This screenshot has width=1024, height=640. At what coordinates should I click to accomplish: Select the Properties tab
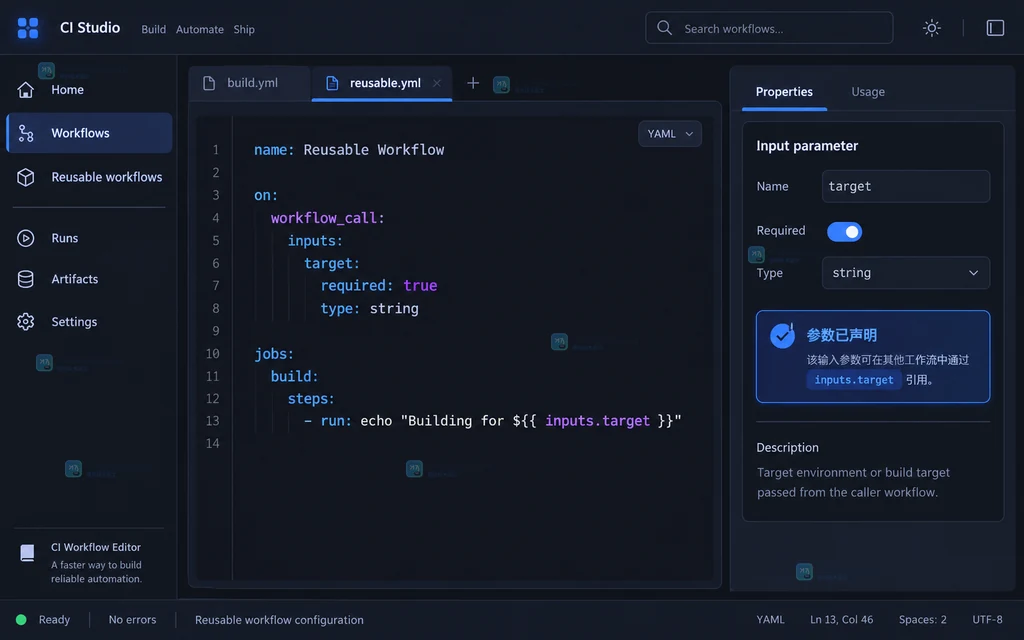[x=784, y=92]
